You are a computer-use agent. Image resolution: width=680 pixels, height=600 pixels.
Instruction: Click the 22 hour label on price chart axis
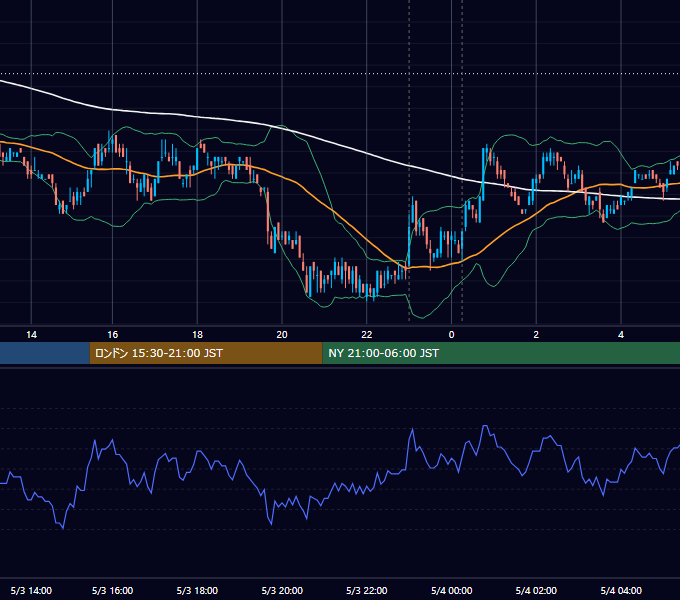[x=367, y=335]
